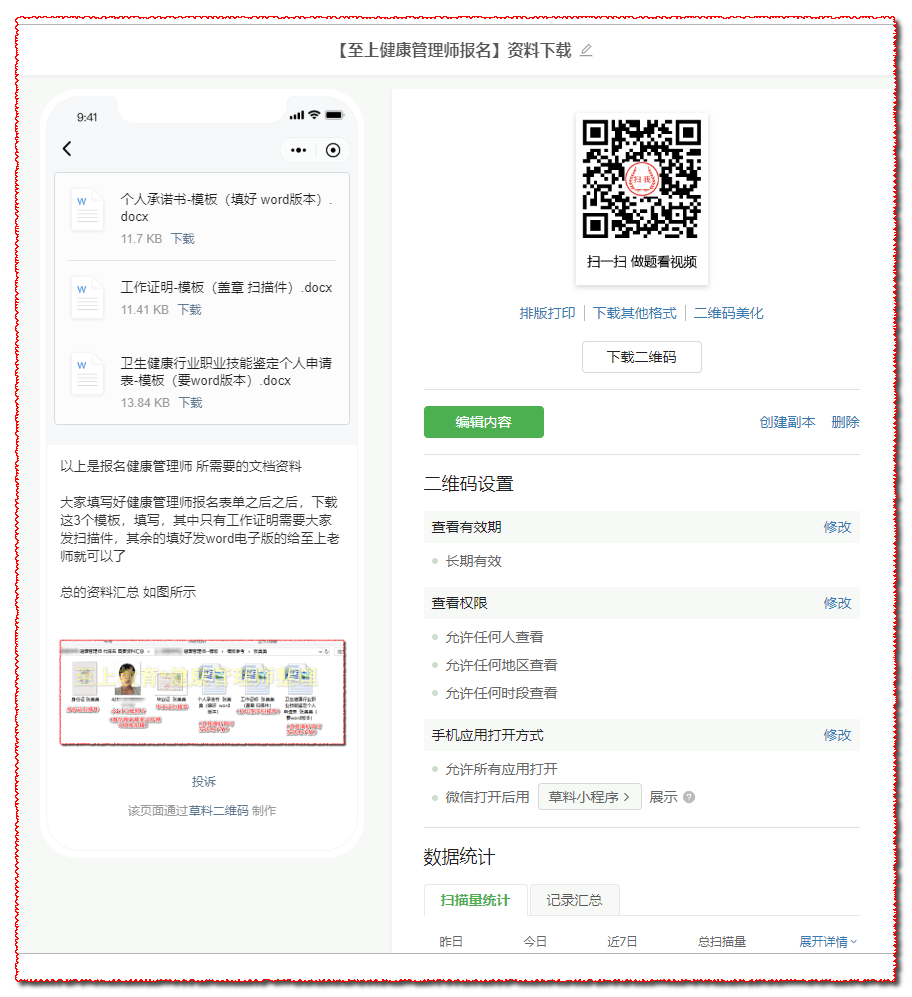Viewport: 912px width, 997px height.
Task: Click the help question mark next to 展示
Action: [688, 797]
